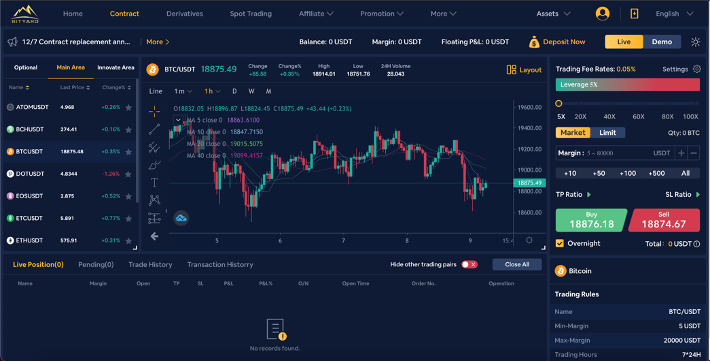This screenshot has width=710, height=362.
Task: Select the Text annotation tool
Action: 154,182
